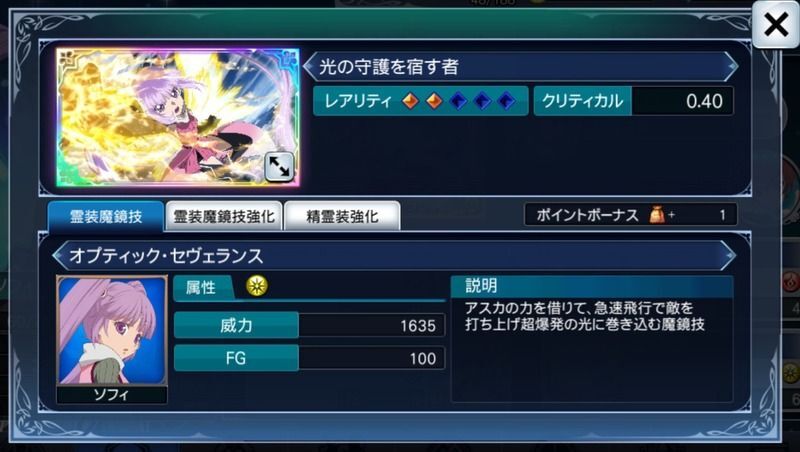Click the right arrow of オプティック・セヴェランス bar

[x=730, y=255]
